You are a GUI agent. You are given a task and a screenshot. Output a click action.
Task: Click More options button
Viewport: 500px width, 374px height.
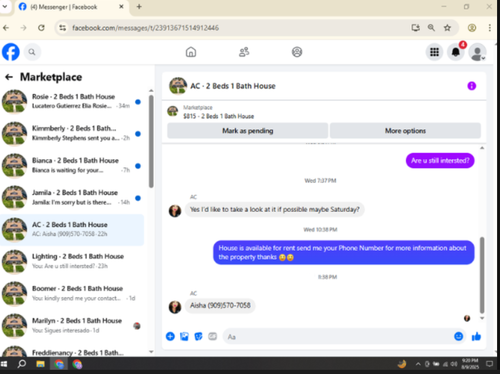(405, 131)
